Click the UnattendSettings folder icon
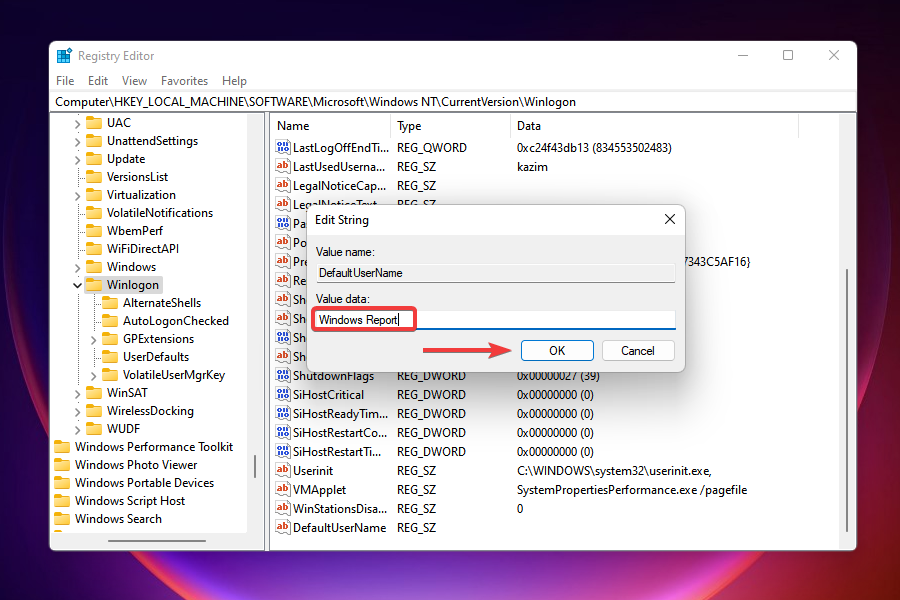This screenshot has width=900, height=600. click(x=94, y=141)
